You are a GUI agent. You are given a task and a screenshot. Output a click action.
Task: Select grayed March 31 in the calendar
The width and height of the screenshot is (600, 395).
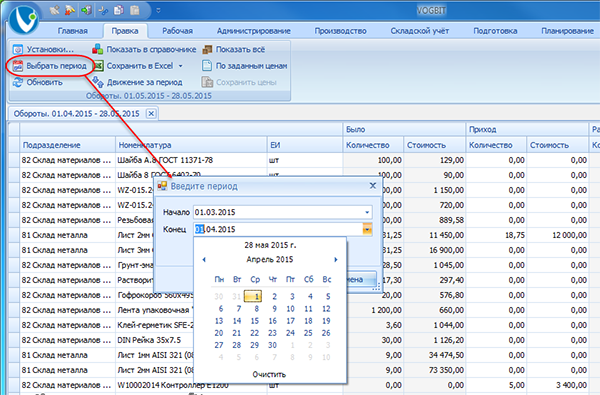[x=236, y=296]
